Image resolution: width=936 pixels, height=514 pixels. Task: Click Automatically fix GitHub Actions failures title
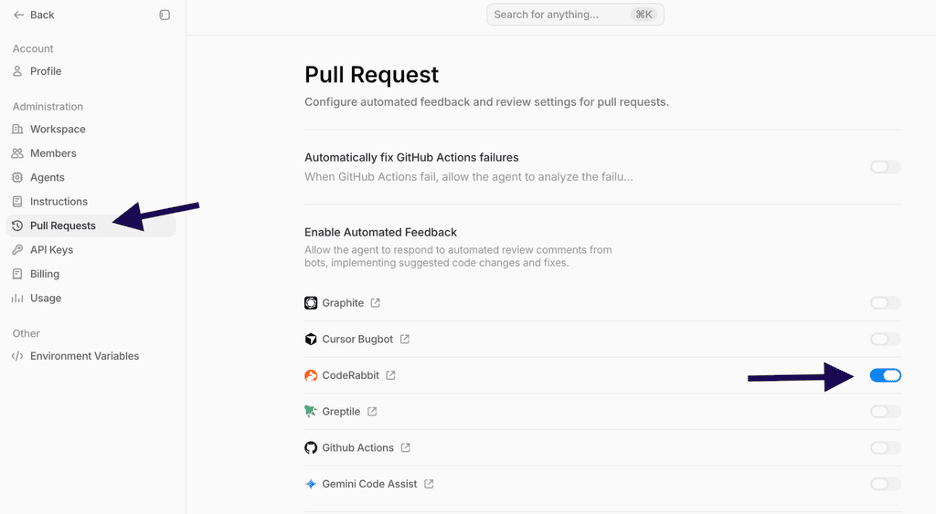(411, 158)
